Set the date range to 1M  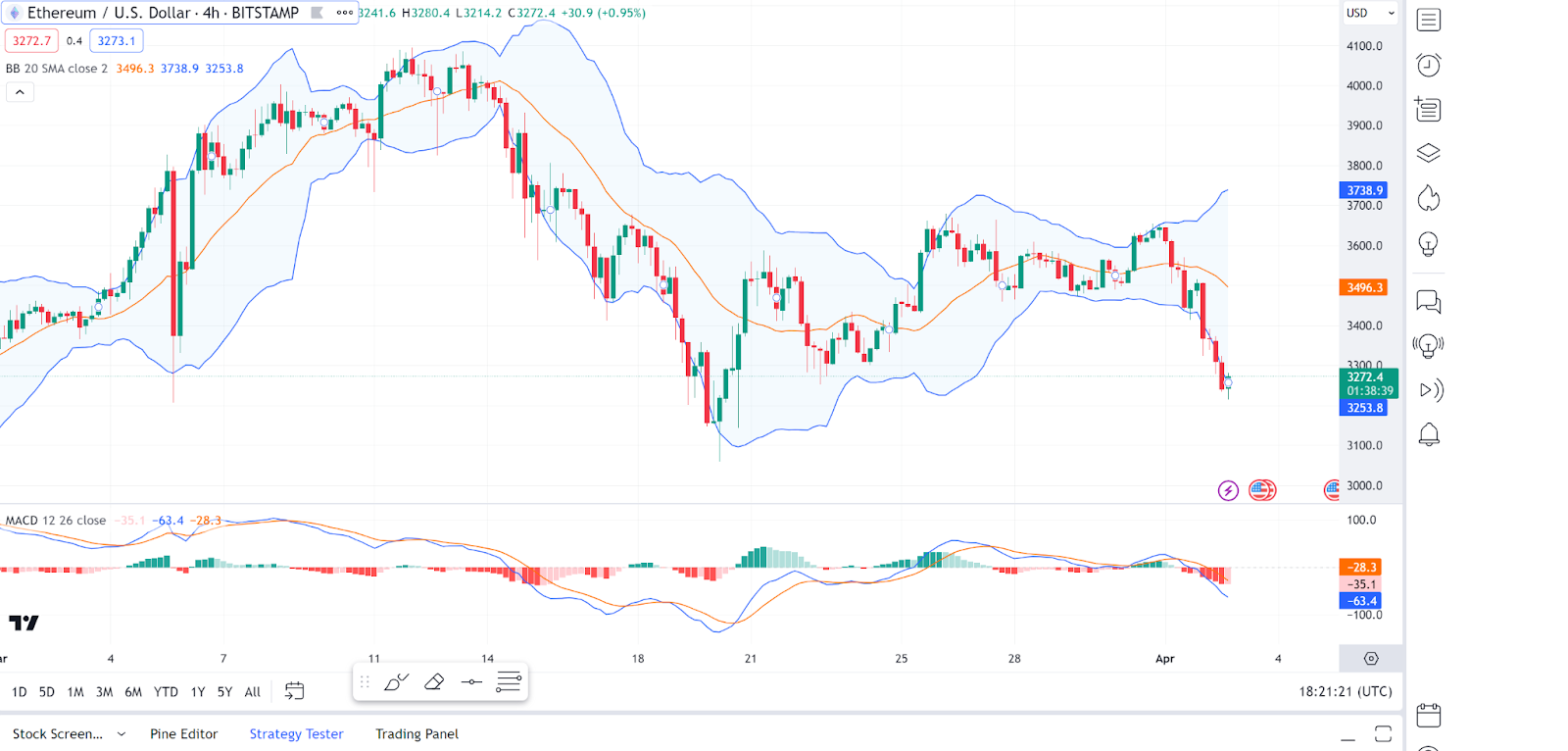click(75, 691)
